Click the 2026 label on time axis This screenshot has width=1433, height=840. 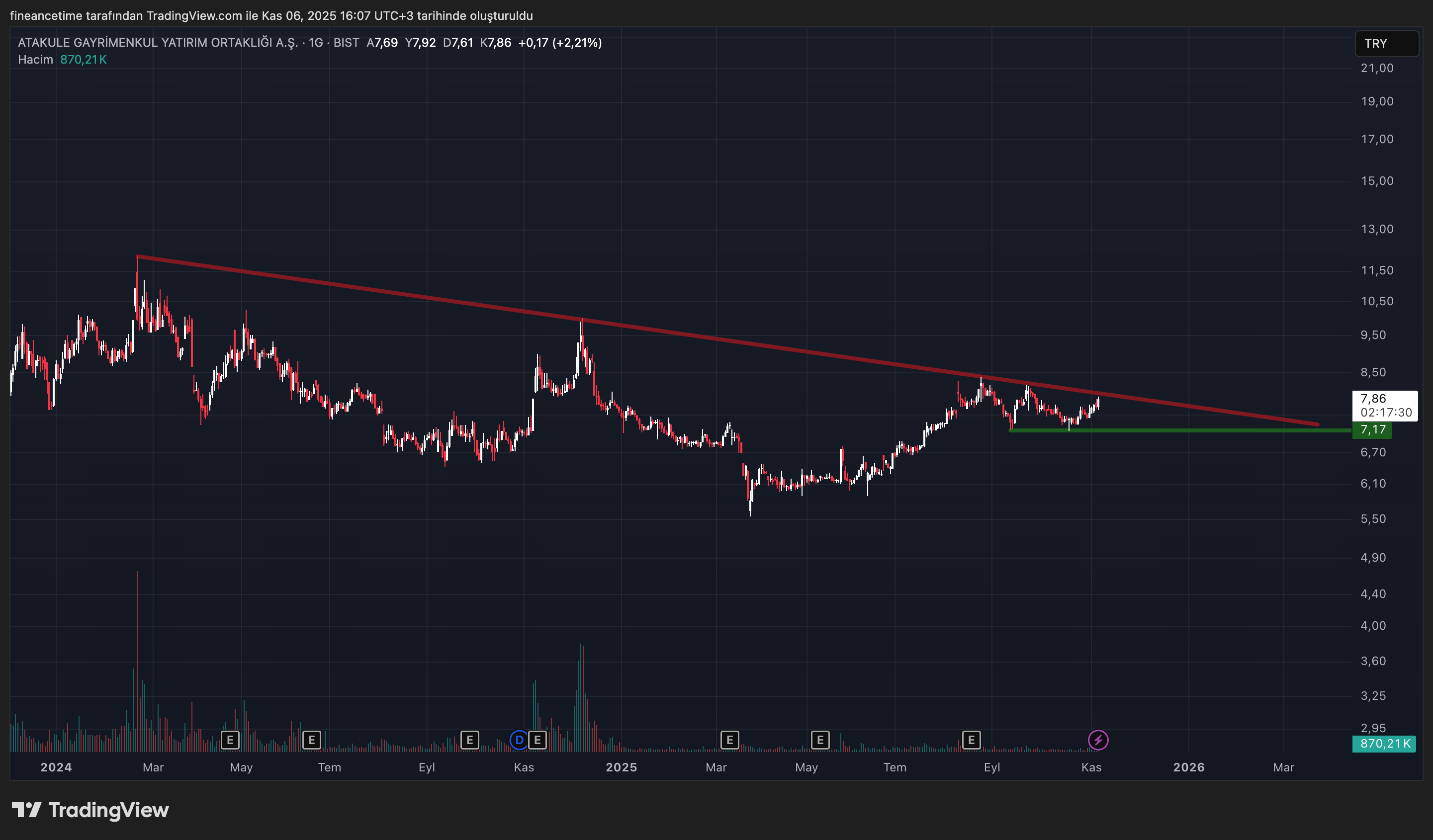[x=1188, y=767]
